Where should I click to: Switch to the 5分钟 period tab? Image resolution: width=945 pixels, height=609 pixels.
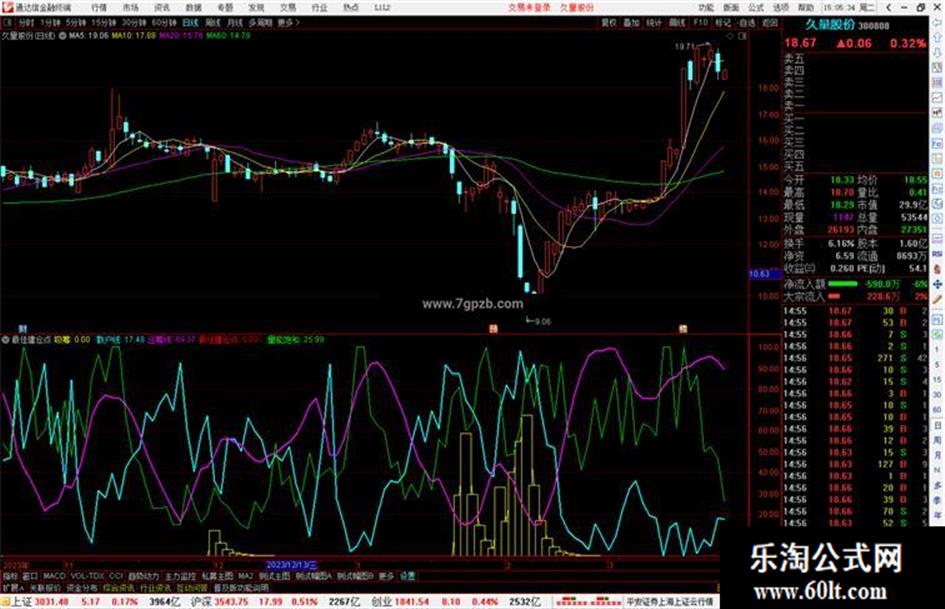76,22
